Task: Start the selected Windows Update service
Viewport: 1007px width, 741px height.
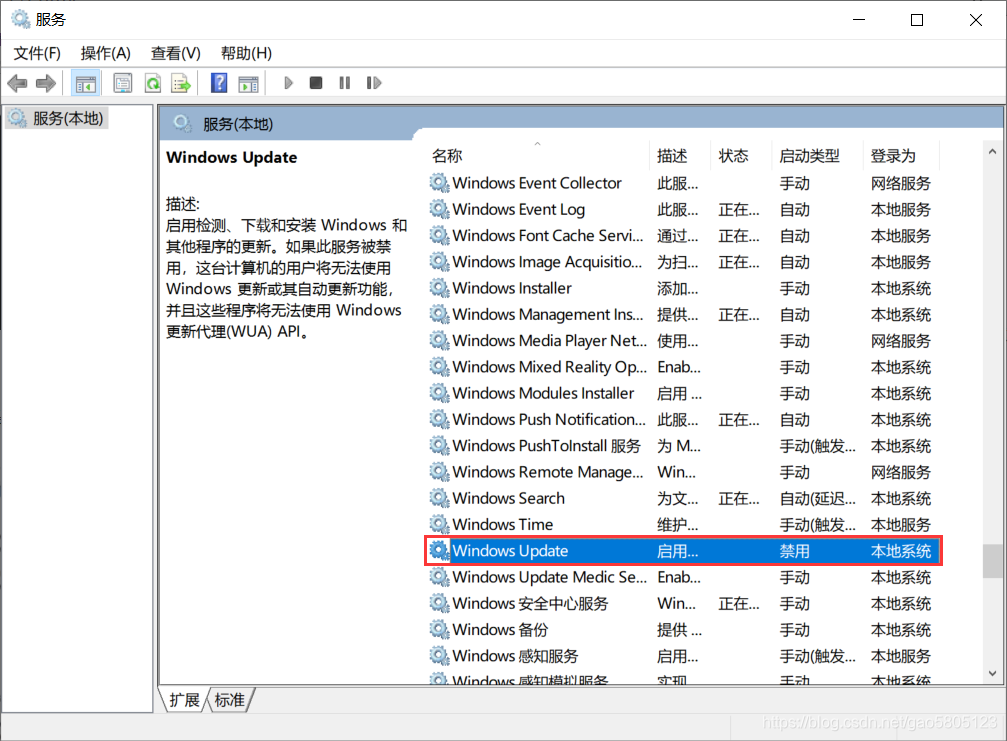Action: click(288, 83)
